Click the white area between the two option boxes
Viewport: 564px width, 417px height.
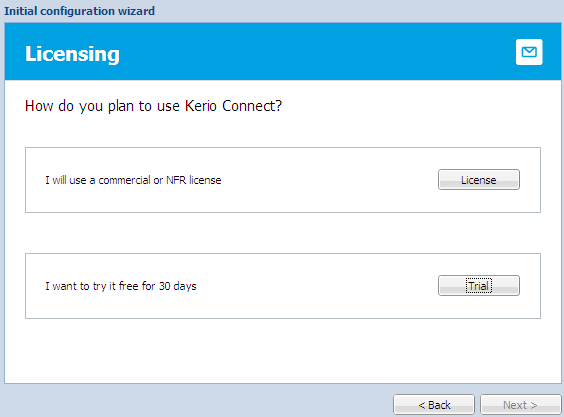coord(283,233)
